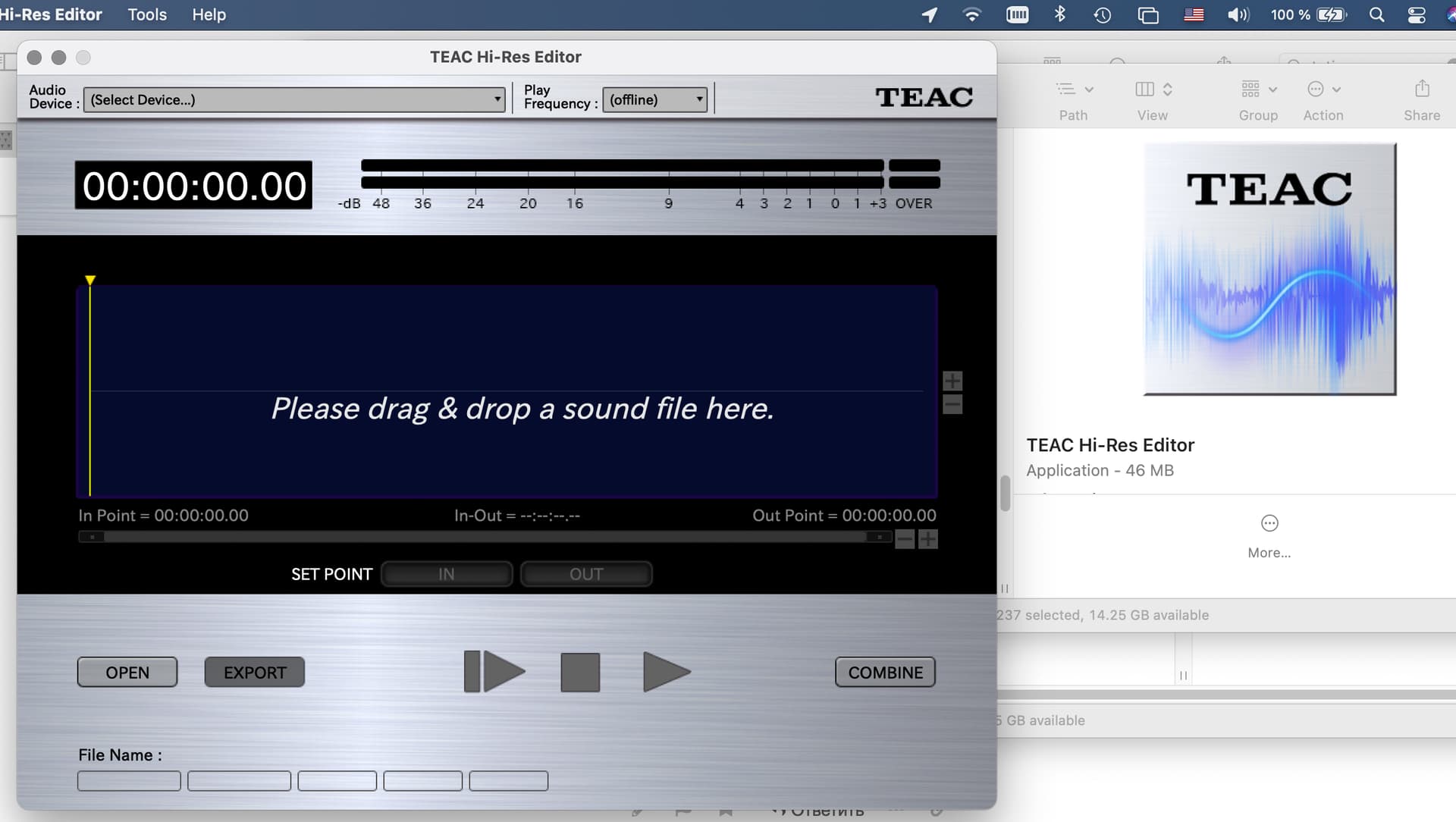Image resolution: width=1456 pixels, height=822 pixels.
Task: Click the stop playback square button
Action: (580, 672)
